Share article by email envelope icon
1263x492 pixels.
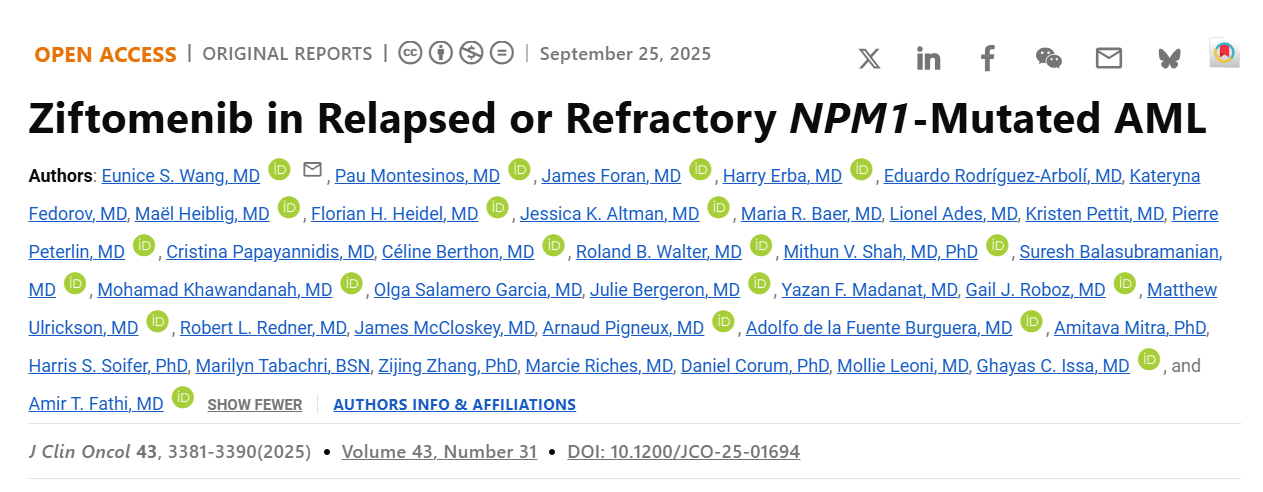pos(1108,58)
